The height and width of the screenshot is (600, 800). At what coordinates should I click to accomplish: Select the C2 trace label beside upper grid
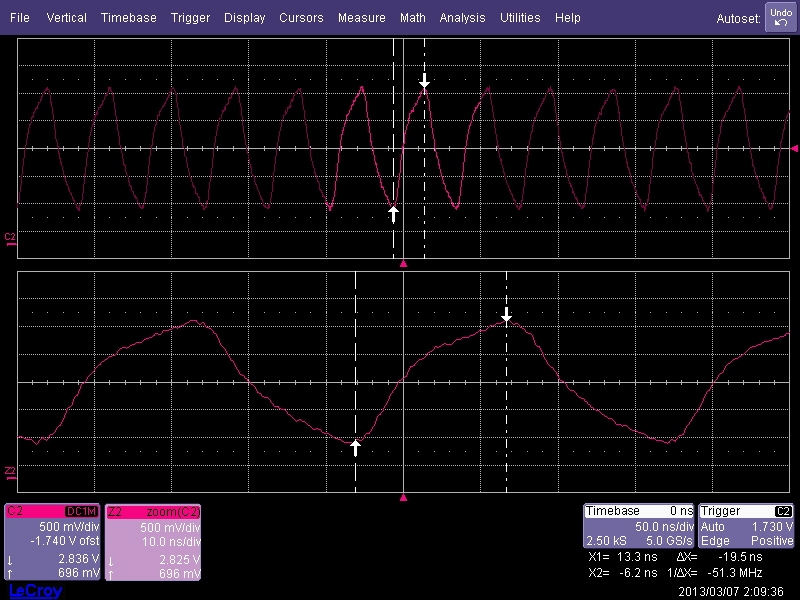10,238
